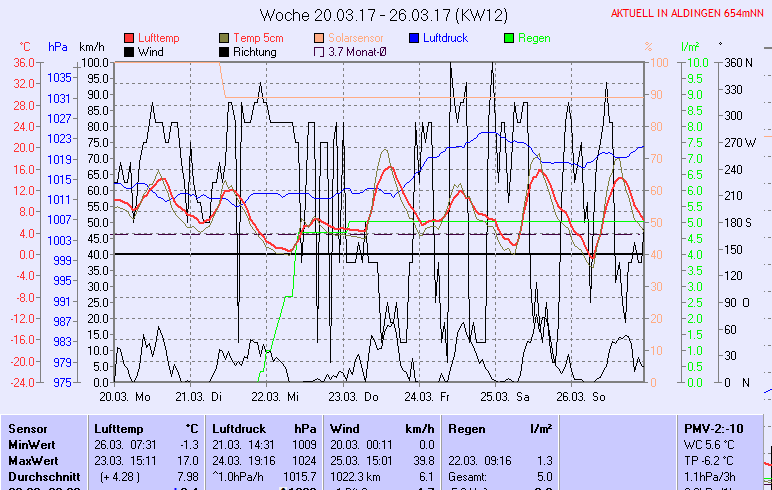Click the Luftdruck hPa table header
The image size is (772, 490).
[x=257, y=429]
